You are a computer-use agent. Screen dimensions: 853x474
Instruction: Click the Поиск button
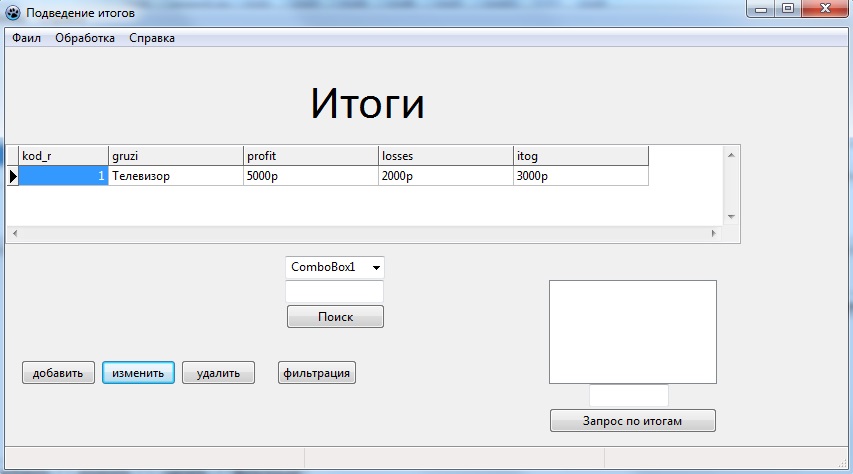(x=335, y=317)
